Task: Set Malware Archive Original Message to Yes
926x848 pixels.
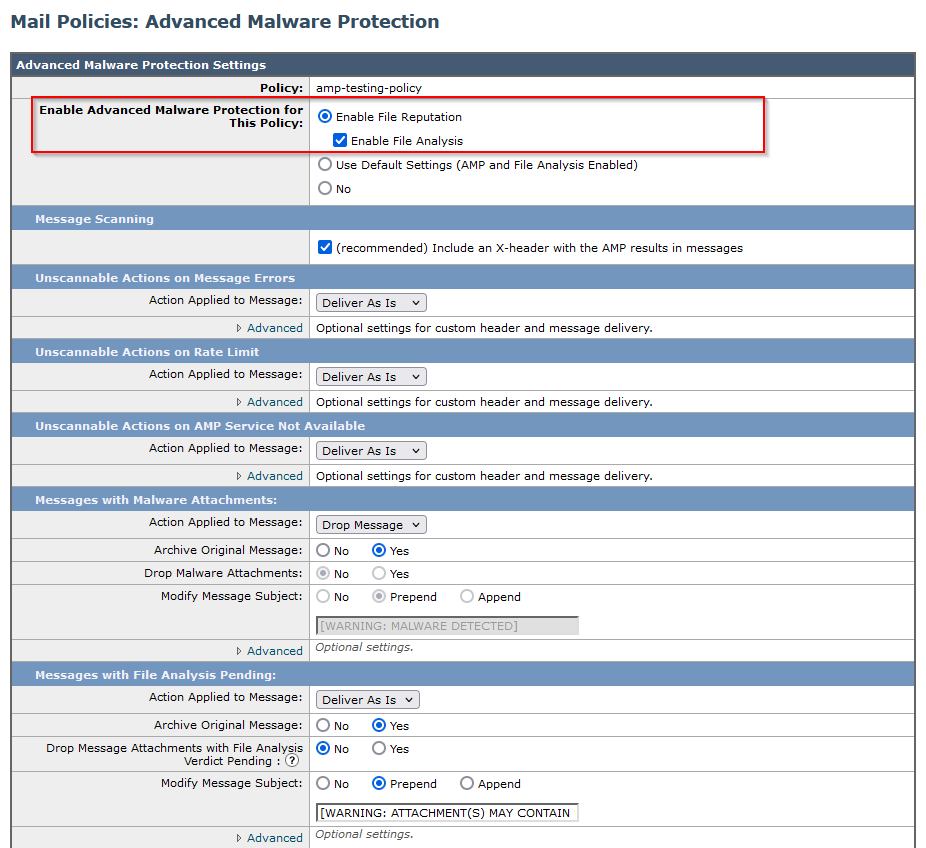Action: coord(379,550)
